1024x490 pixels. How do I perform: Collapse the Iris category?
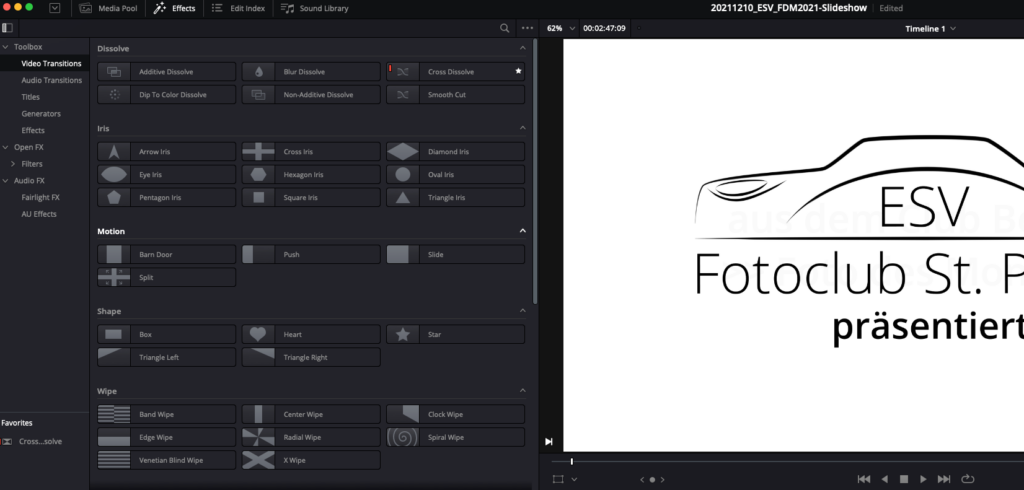click(522, 128)
